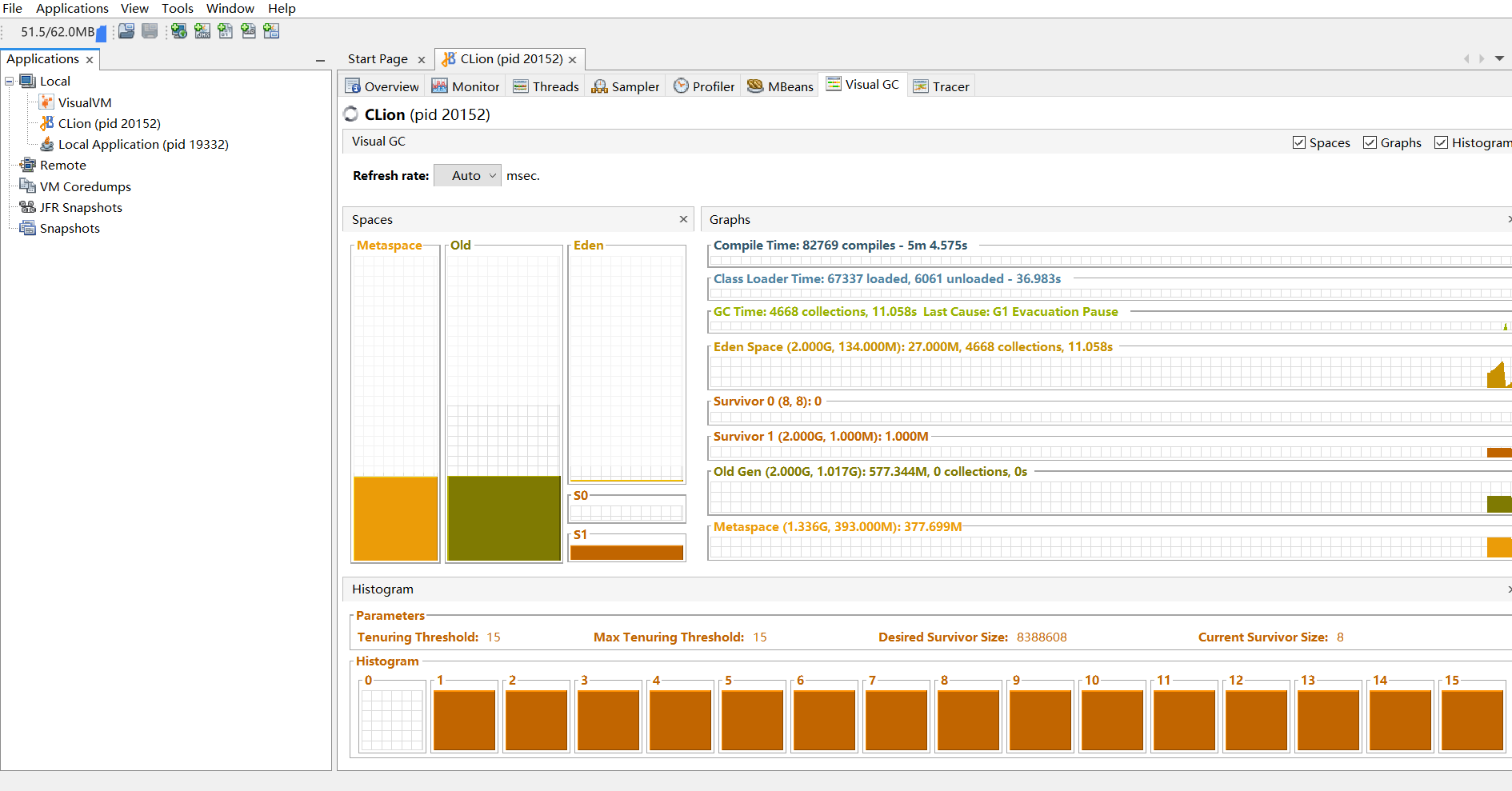Click the Snapshots tree icon
This screenshot has width=1512, height=791.
point(28,228)
